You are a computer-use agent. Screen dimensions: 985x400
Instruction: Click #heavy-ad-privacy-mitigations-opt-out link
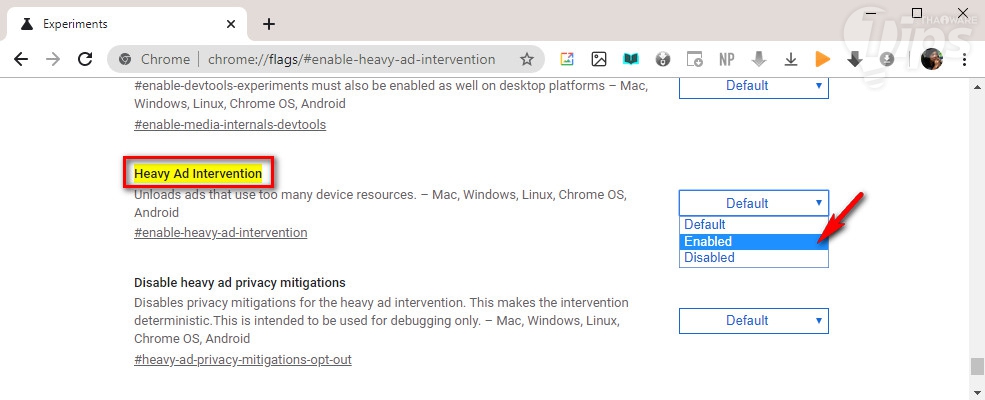242,359
